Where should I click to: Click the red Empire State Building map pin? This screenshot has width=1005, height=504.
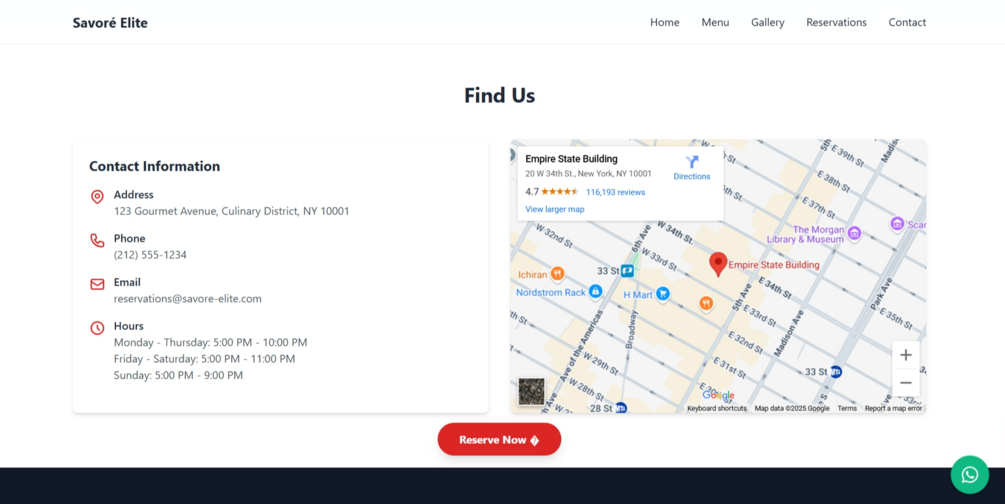(x=718, y=264)
